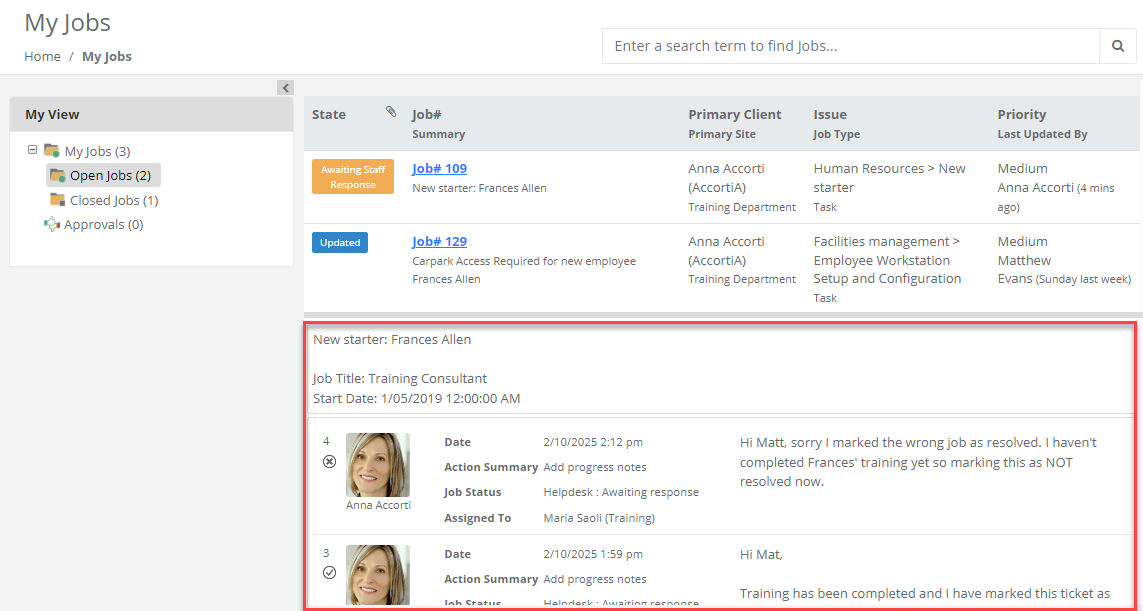Click the blue Updated status badge
This screenshot has height=611, width=1143.
tap(340, 243)
